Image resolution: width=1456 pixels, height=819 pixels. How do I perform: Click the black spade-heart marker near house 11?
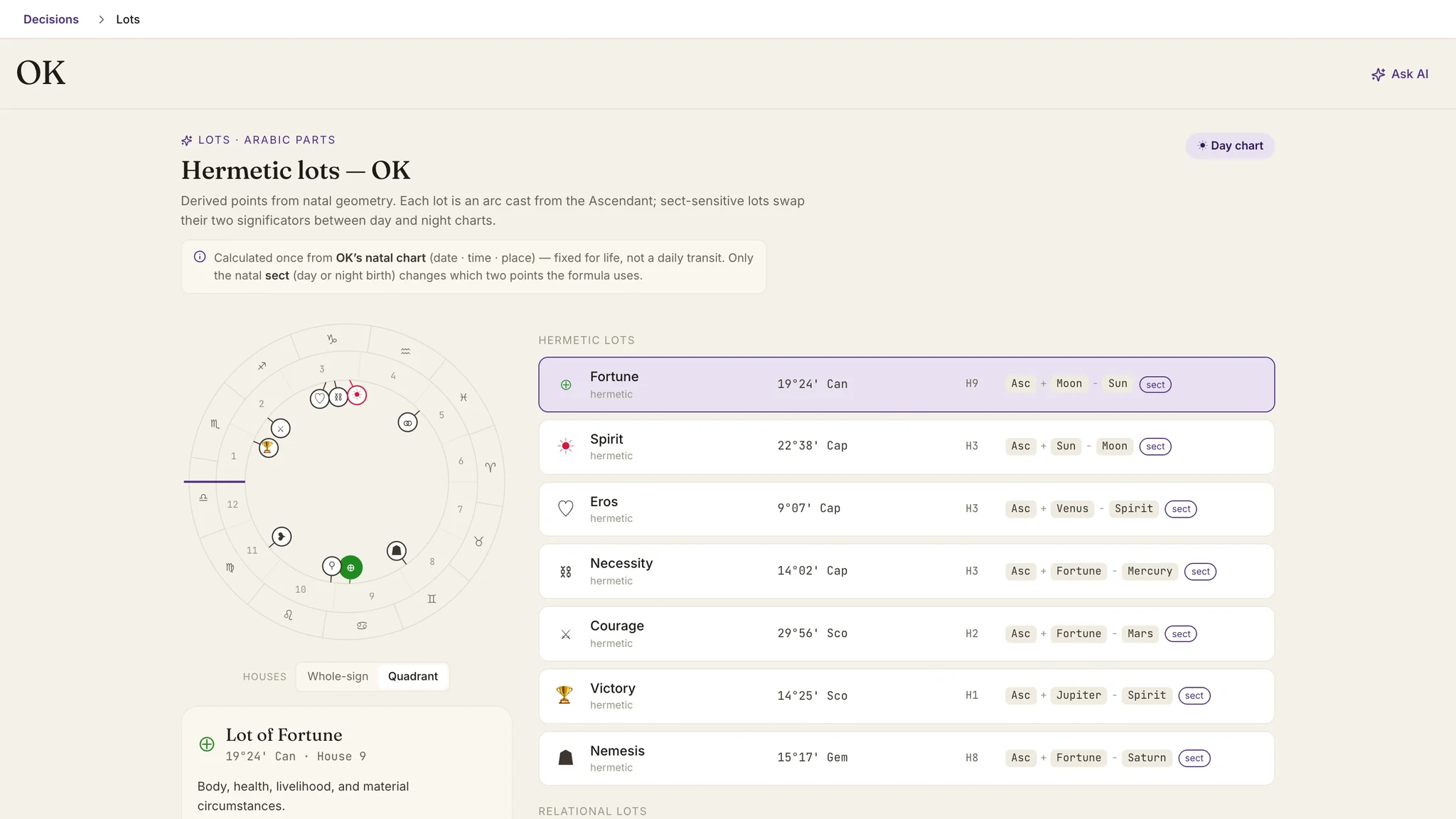pyautogui.click(x=282, y=536)
